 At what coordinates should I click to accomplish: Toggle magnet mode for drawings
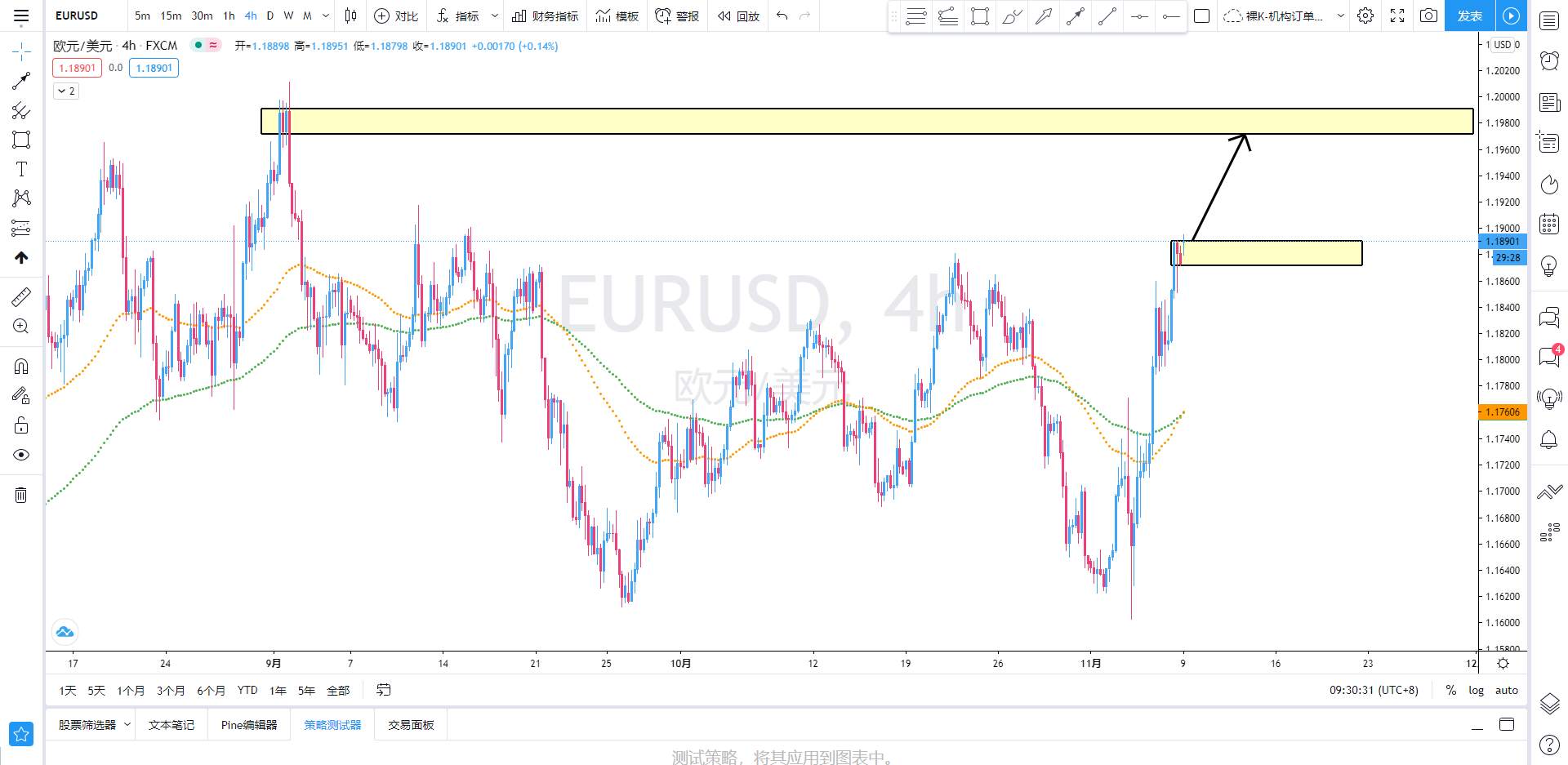pyautogui.click(x=21, y=366)
